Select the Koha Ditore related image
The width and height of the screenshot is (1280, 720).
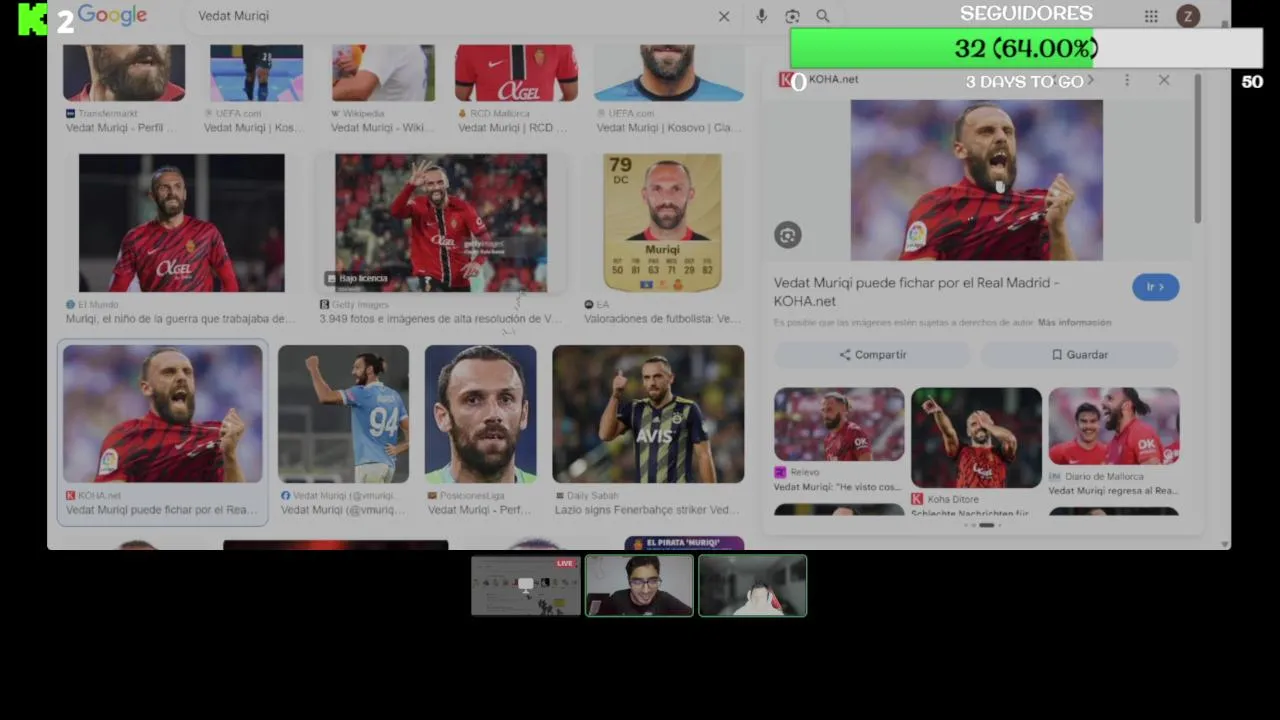pos(976,438)
